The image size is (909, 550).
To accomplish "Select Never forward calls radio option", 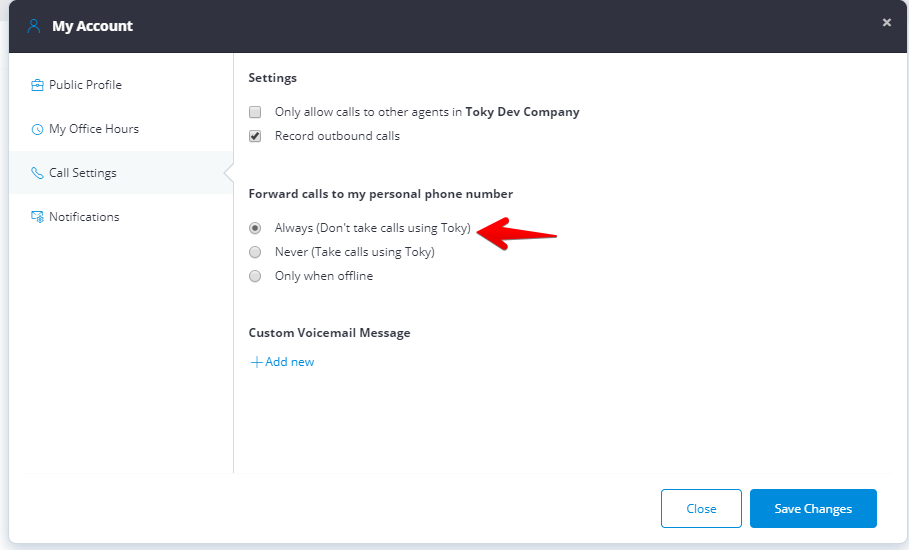I will tap(255, 252).
